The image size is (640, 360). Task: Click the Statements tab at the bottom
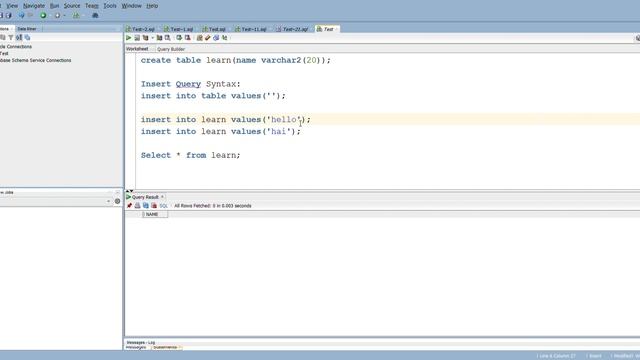click(x=165, y=347)
